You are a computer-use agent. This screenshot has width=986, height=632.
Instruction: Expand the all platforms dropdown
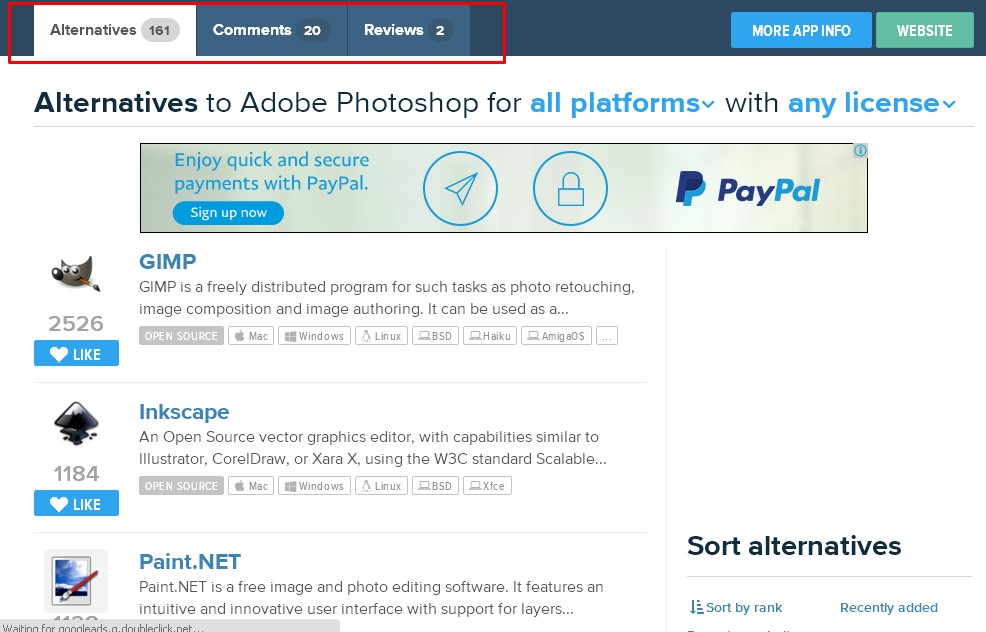623,103
